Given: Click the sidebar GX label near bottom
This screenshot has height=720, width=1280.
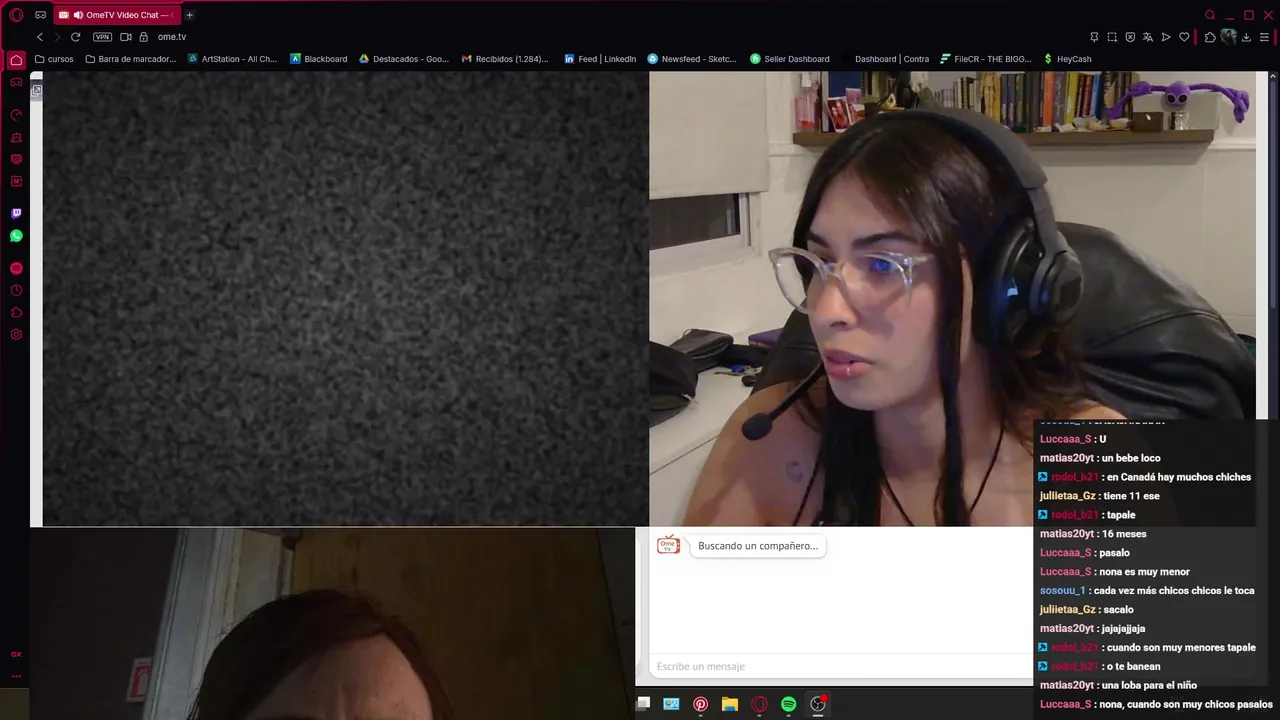Looking at the screenshot, I should pyautogui.click(x=16, y=654).
